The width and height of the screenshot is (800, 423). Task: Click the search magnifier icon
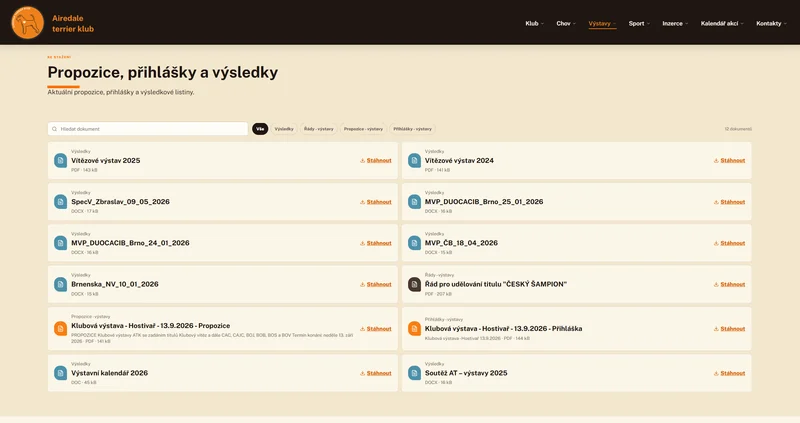55,129
